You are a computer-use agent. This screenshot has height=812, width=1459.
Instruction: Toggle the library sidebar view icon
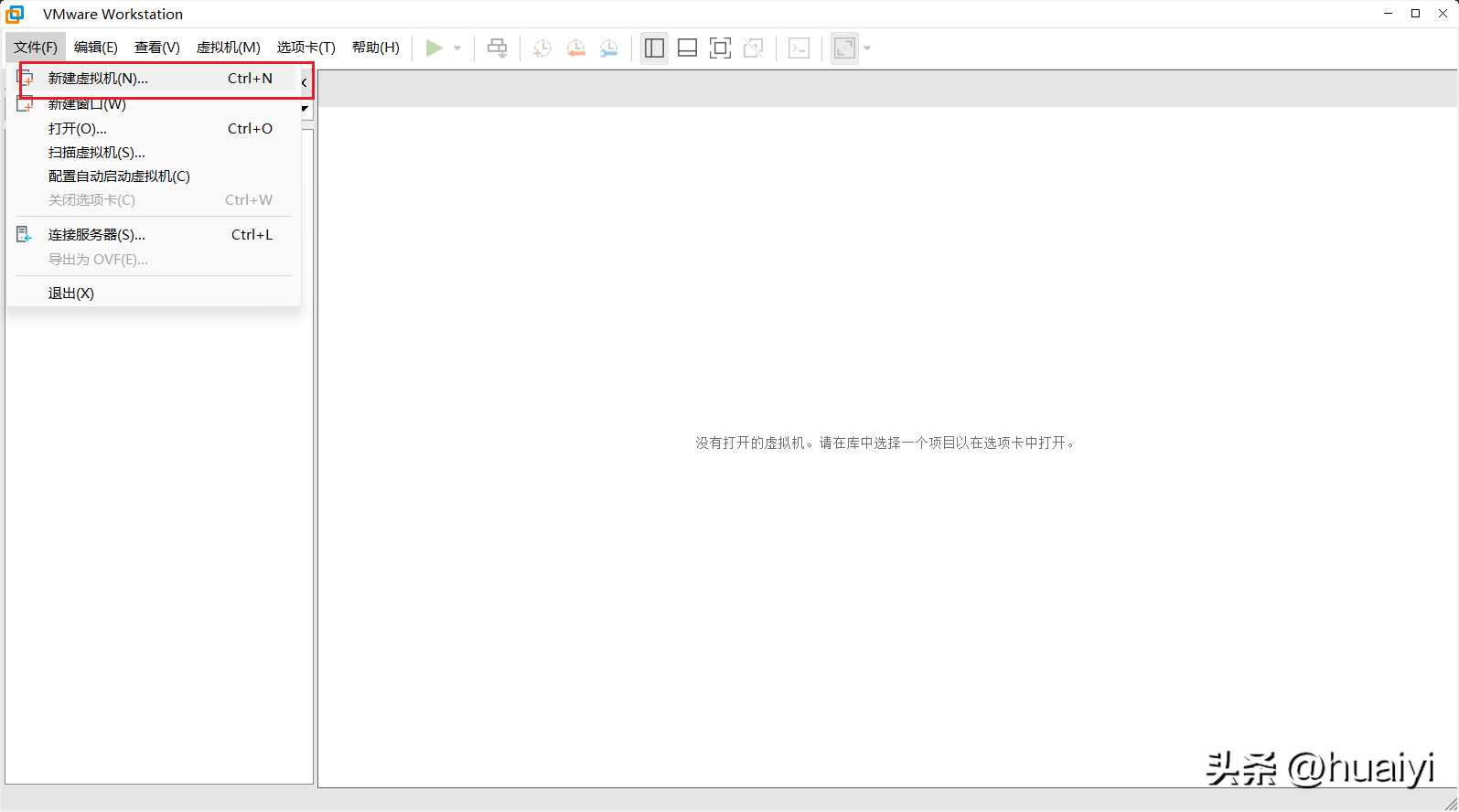pyautogui.click(x=654, y=48)
